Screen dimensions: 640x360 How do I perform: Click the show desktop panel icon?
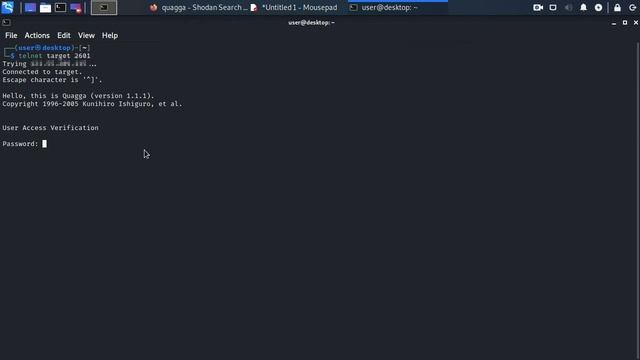click(x=30, y=7)
